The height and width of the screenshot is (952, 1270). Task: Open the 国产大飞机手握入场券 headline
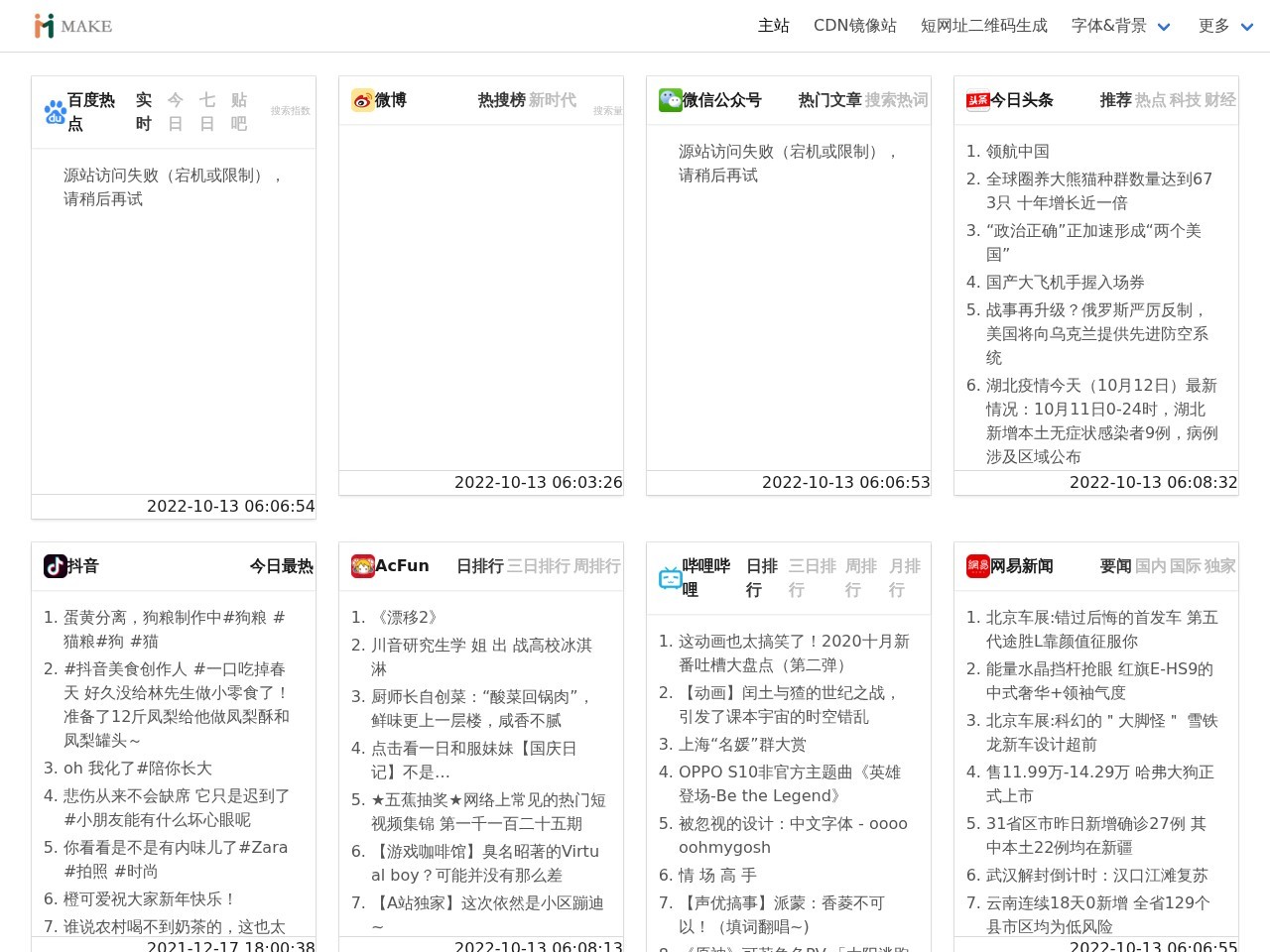(x=1066, y=283)
